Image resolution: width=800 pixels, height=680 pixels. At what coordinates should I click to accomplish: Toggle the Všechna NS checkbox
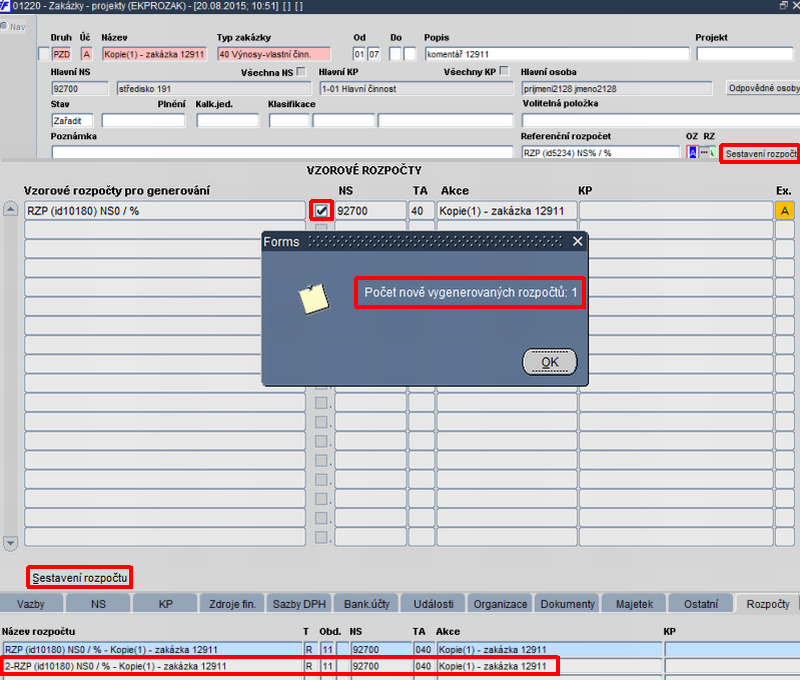click(301, 71)
